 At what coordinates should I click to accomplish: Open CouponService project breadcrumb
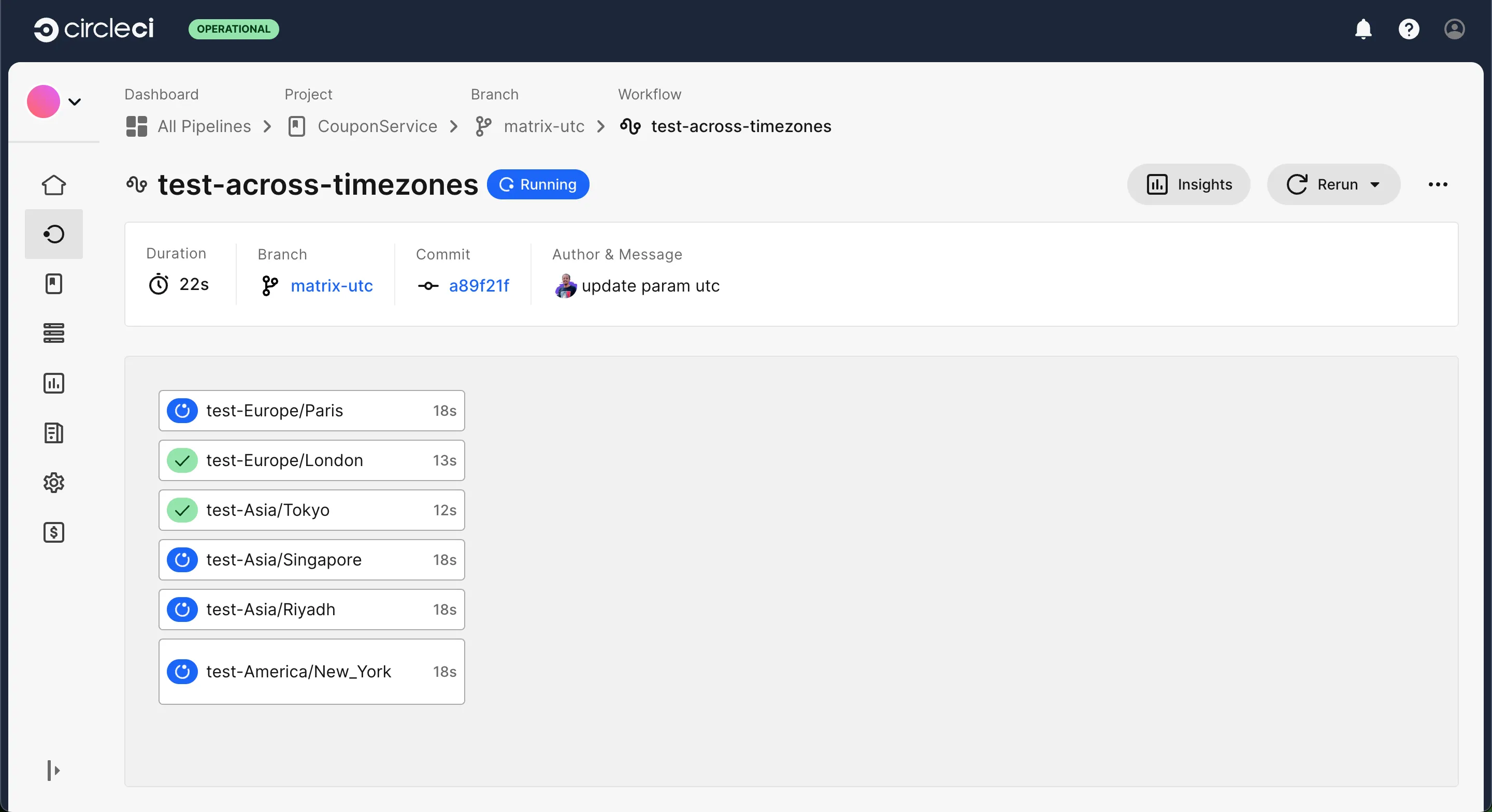pyautogui.click(x=377, y=126)
